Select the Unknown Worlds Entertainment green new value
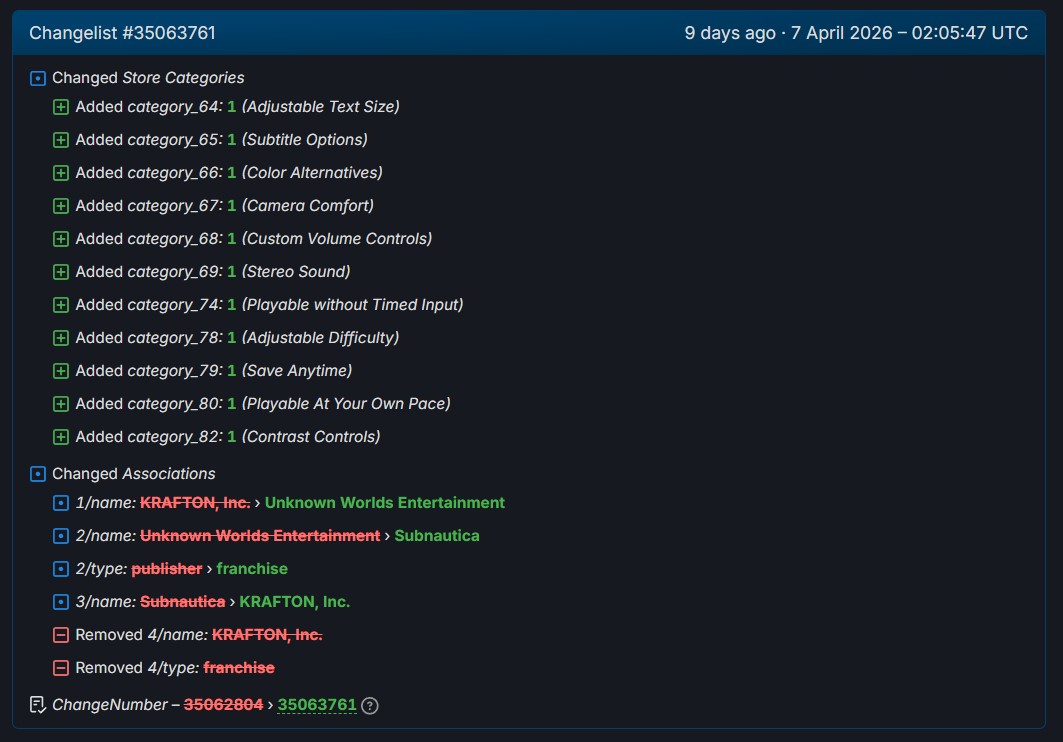 click(384, 503)
